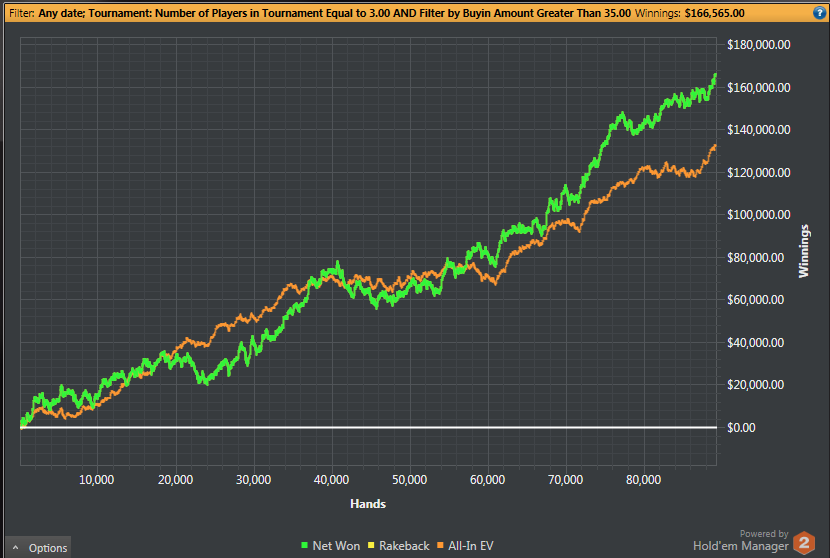Select the Rakeback legend label
The width and height of the screenshot is (830, 558).
(404, 546)
